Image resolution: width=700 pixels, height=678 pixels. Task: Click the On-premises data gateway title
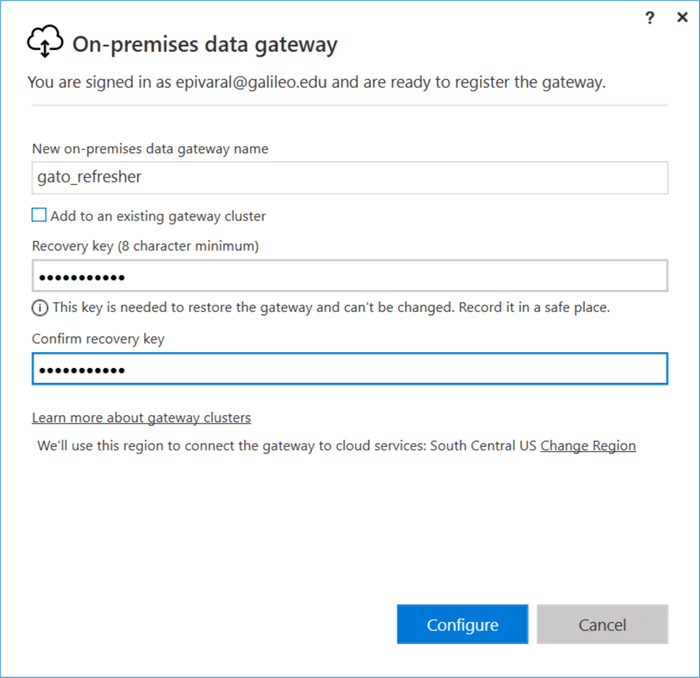[205, 44]
